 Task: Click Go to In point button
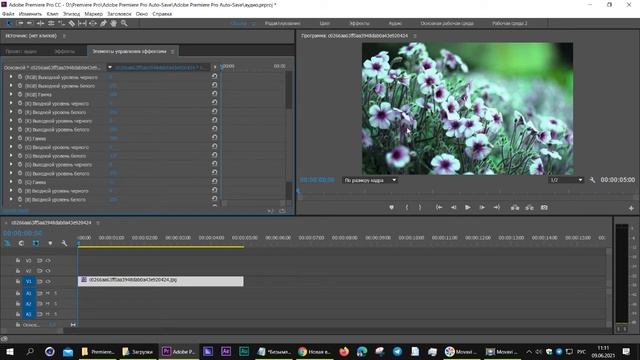(x=439, y=207)
